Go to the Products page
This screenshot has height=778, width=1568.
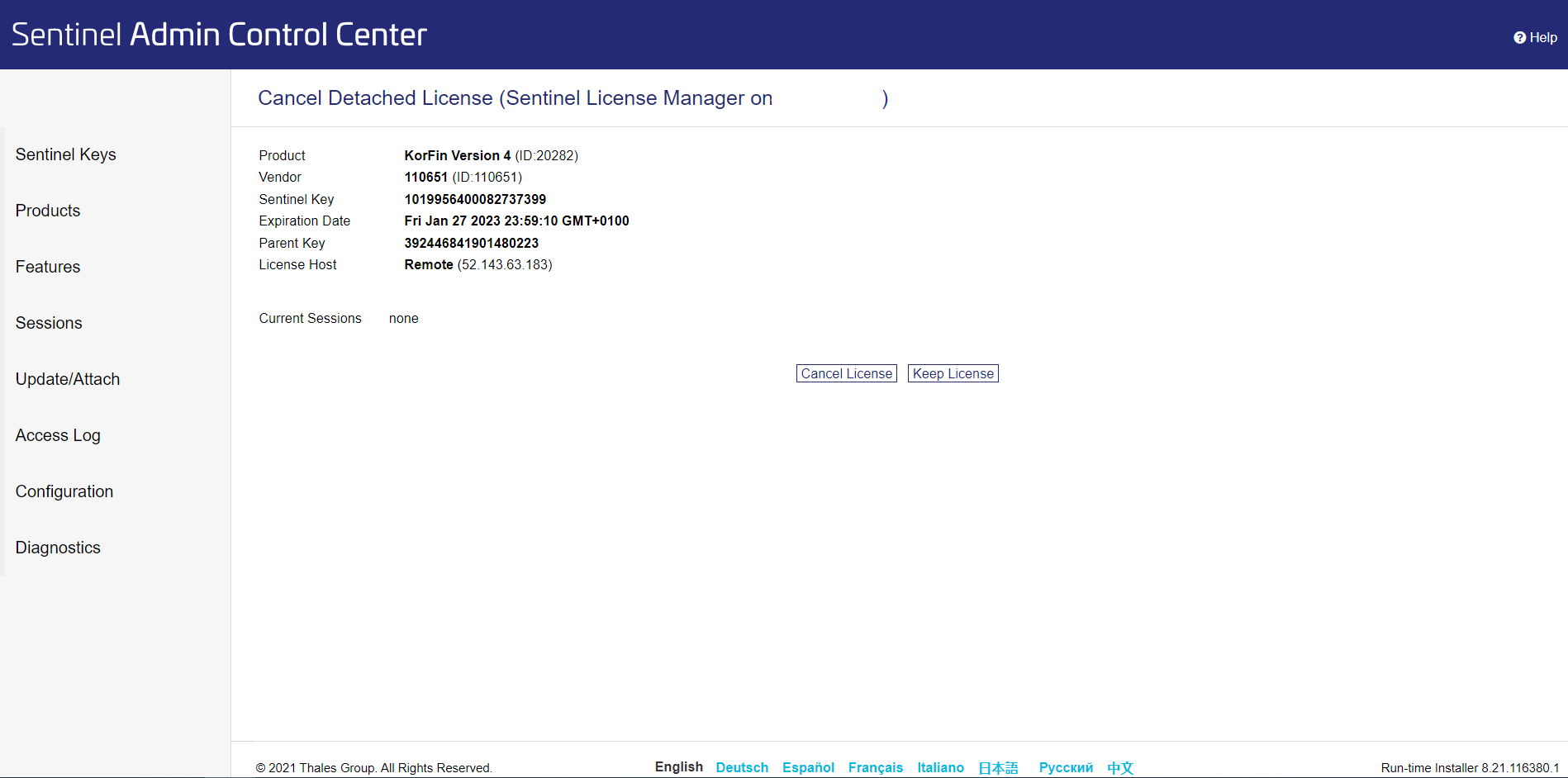(48, 211)
